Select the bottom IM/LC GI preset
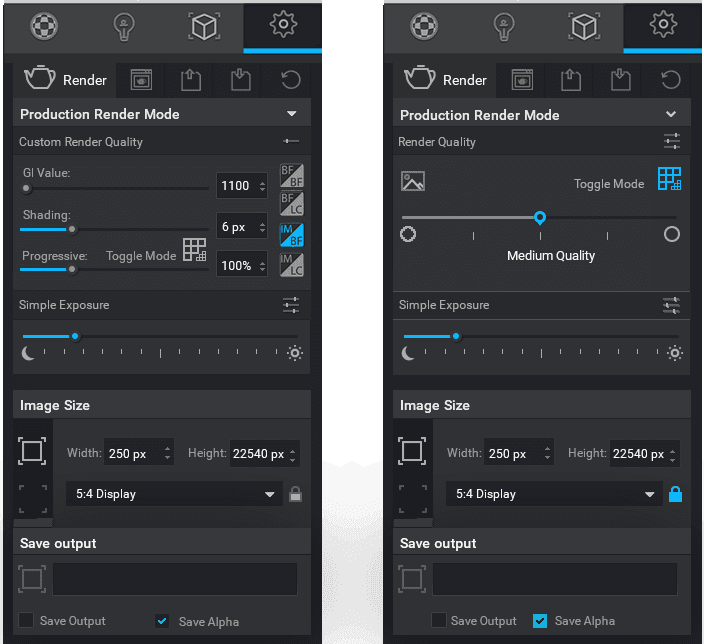This screenshot has width=704, height=644. 292,265
